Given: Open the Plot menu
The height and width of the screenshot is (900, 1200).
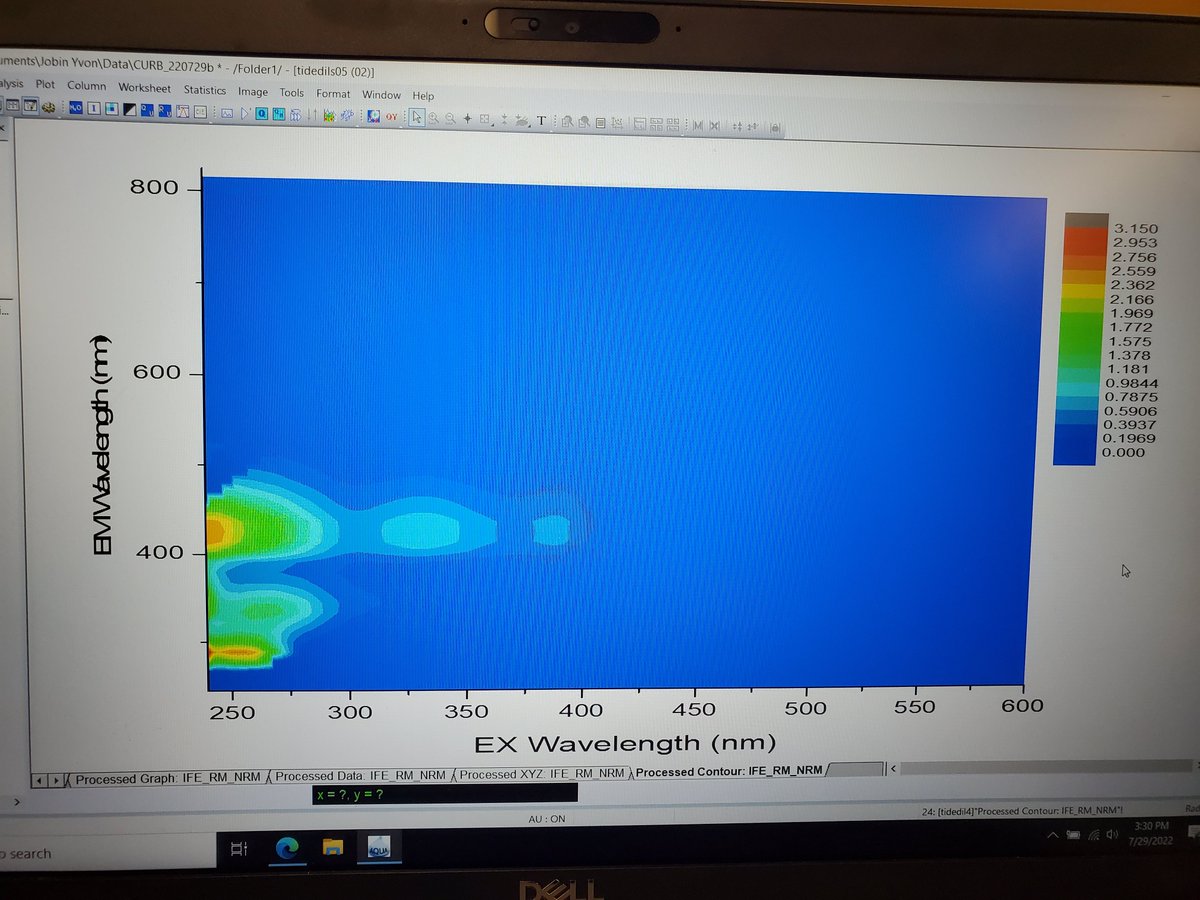Looking at the screenshot, I should pyautogui.click(x=45, y=85).
